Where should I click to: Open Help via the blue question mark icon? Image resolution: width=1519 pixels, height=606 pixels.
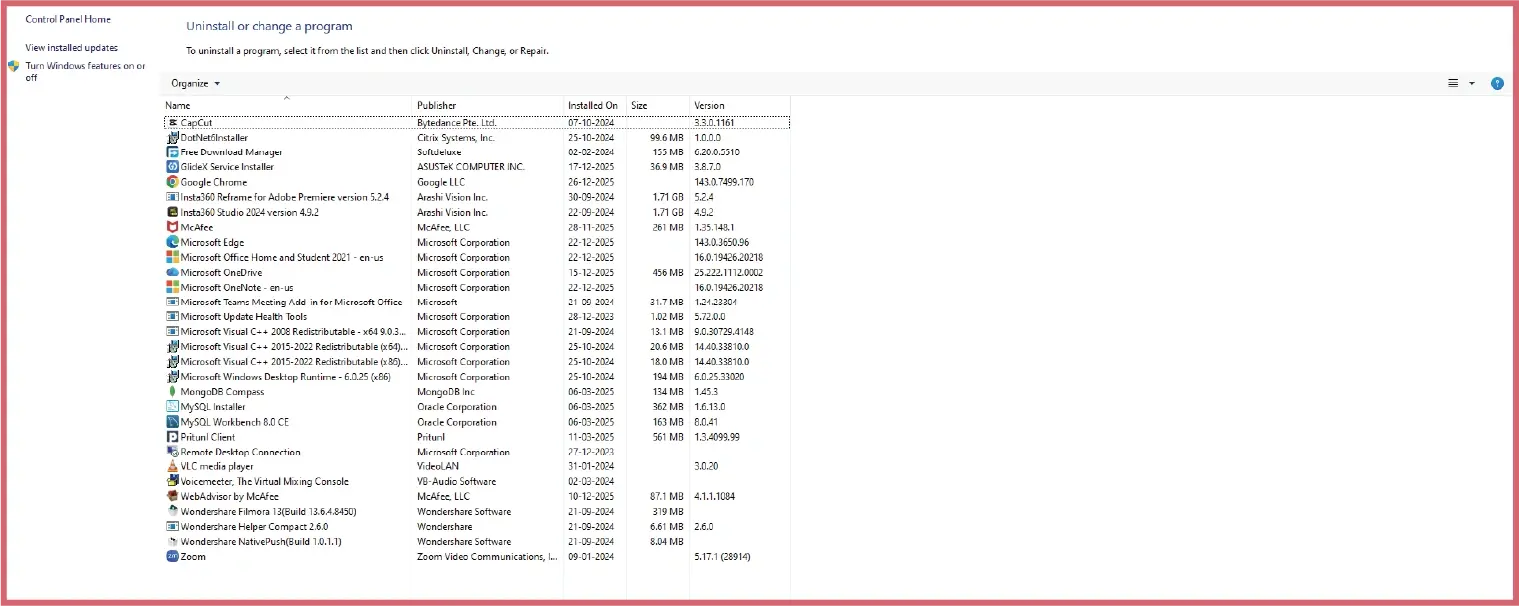pyautogui.click(x=1496, y=83)
